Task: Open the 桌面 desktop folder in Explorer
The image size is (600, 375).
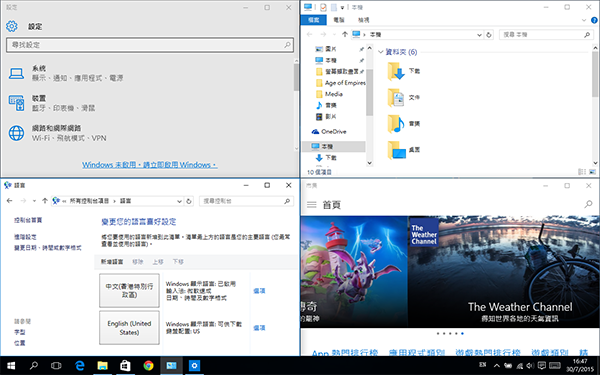Action: tap(396, 150)
